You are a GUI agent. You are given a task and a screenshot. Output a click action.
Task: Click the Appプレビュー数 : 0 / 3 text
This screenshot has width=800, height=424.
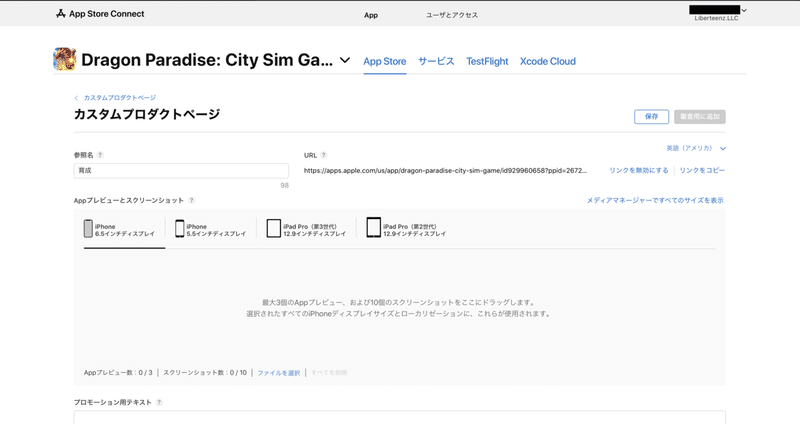(118, 373)
